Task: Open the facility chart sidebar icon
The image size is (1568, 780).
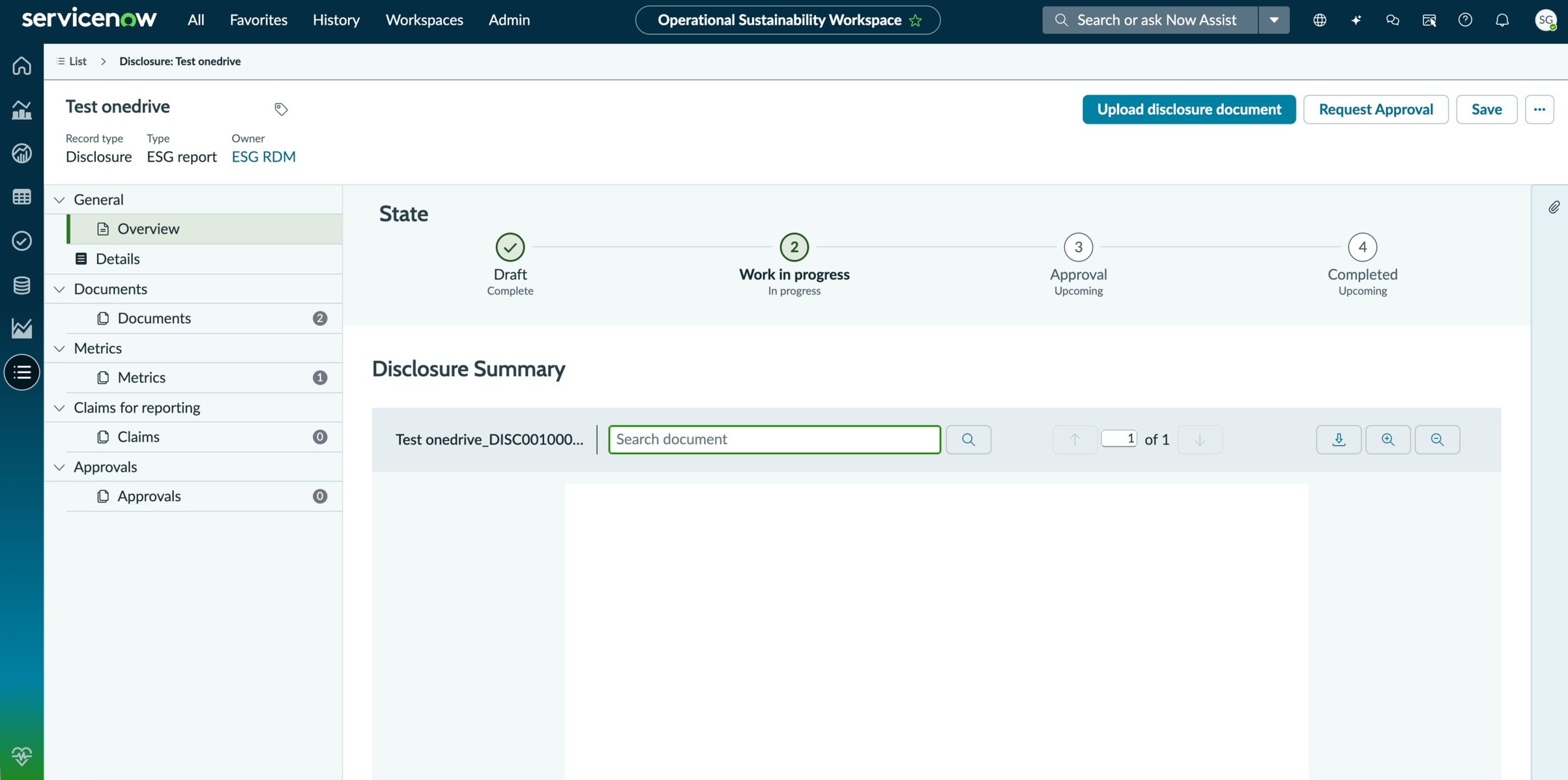Action: pos(22,109)
